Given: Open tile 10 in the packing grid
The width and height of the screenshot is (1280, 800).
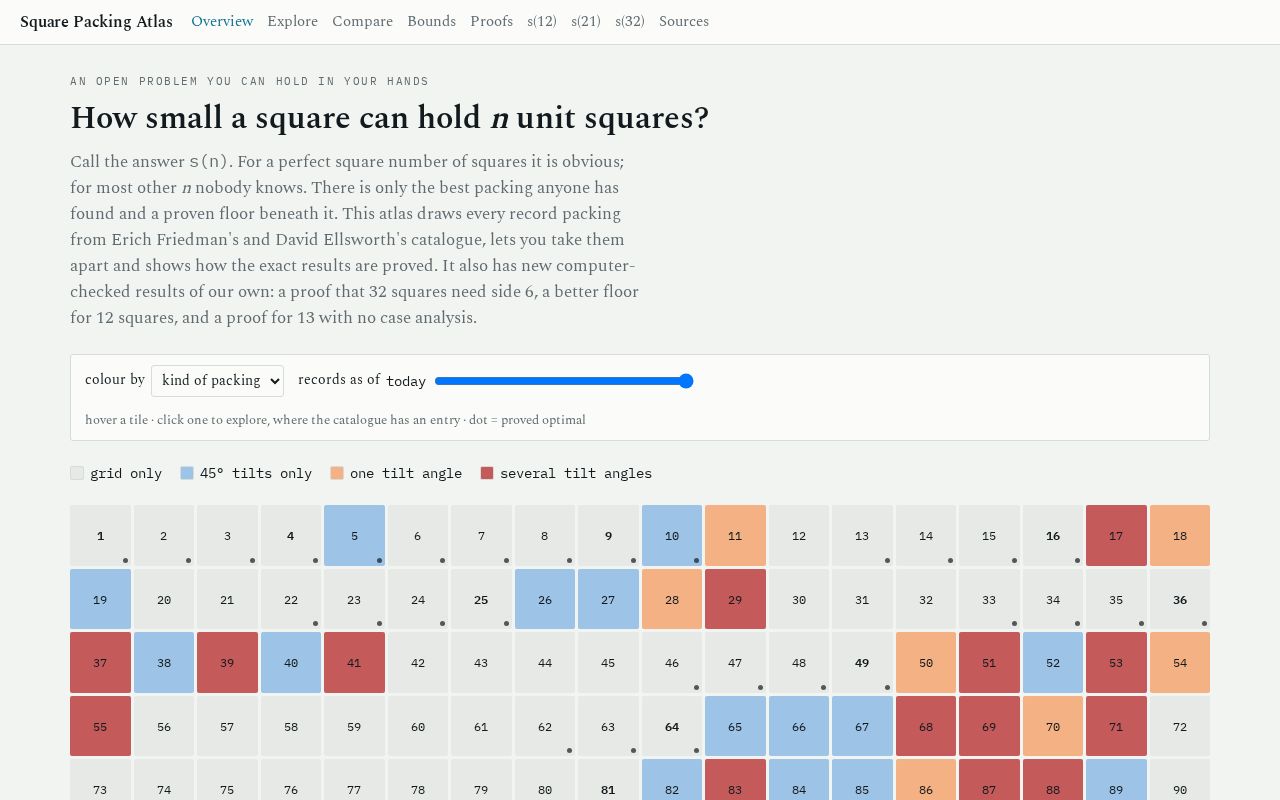Looking at the screenshot, I should coord(672,536).
